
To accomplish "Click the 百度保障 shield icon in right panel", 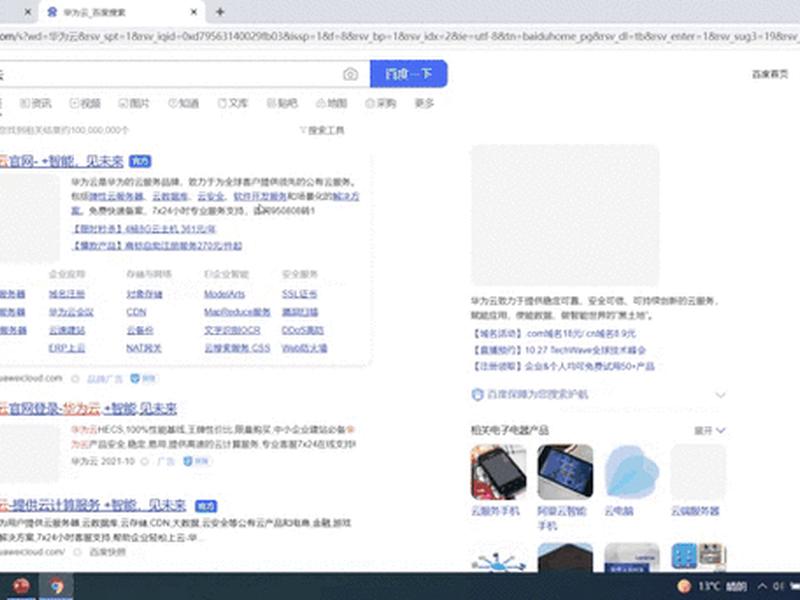I will pyautogui.click(x=477, y=394).
